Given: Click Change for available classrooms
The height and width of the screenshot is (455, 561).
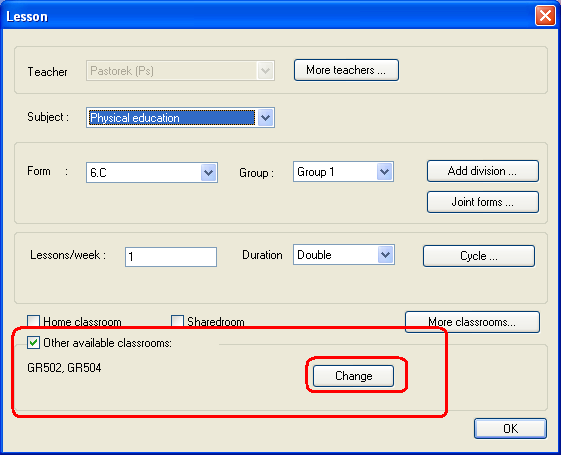Looking at the screenshot, I should click(x=353, y=376).
